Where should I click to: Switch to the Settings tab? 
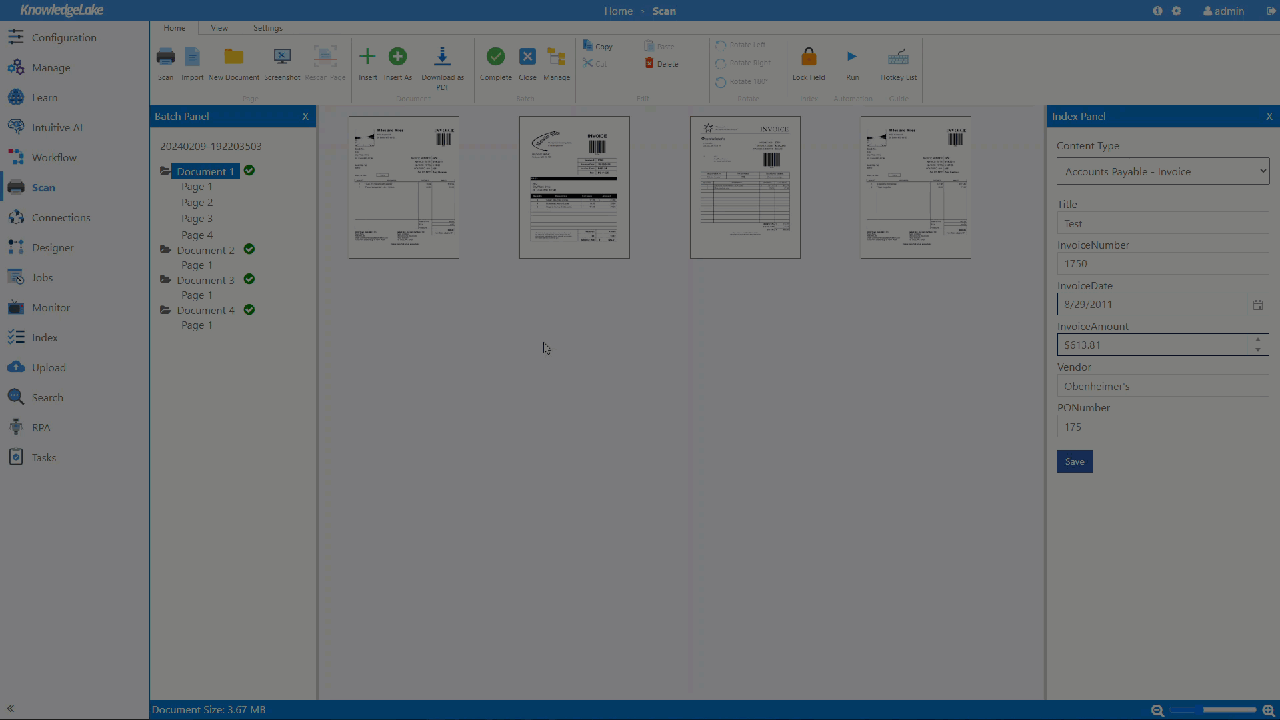267,28
